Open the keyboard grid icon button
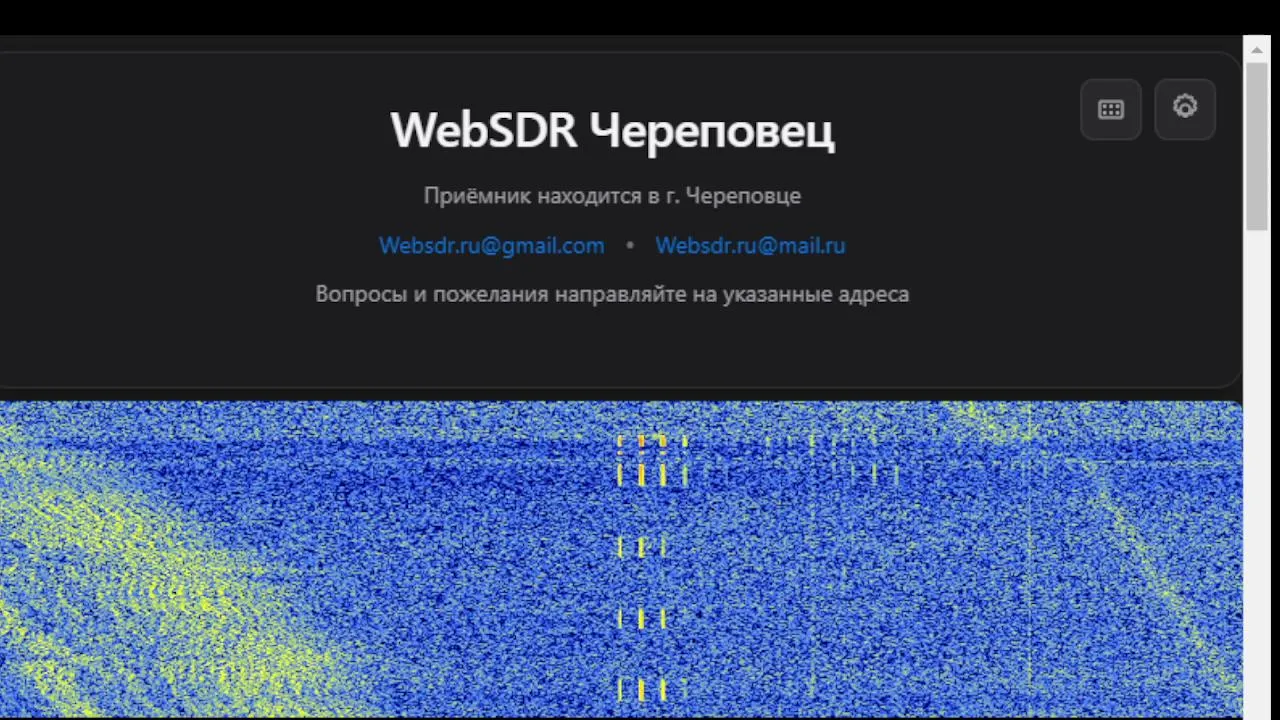Viewport: 1280px width, 720px height. (1111, 110)
